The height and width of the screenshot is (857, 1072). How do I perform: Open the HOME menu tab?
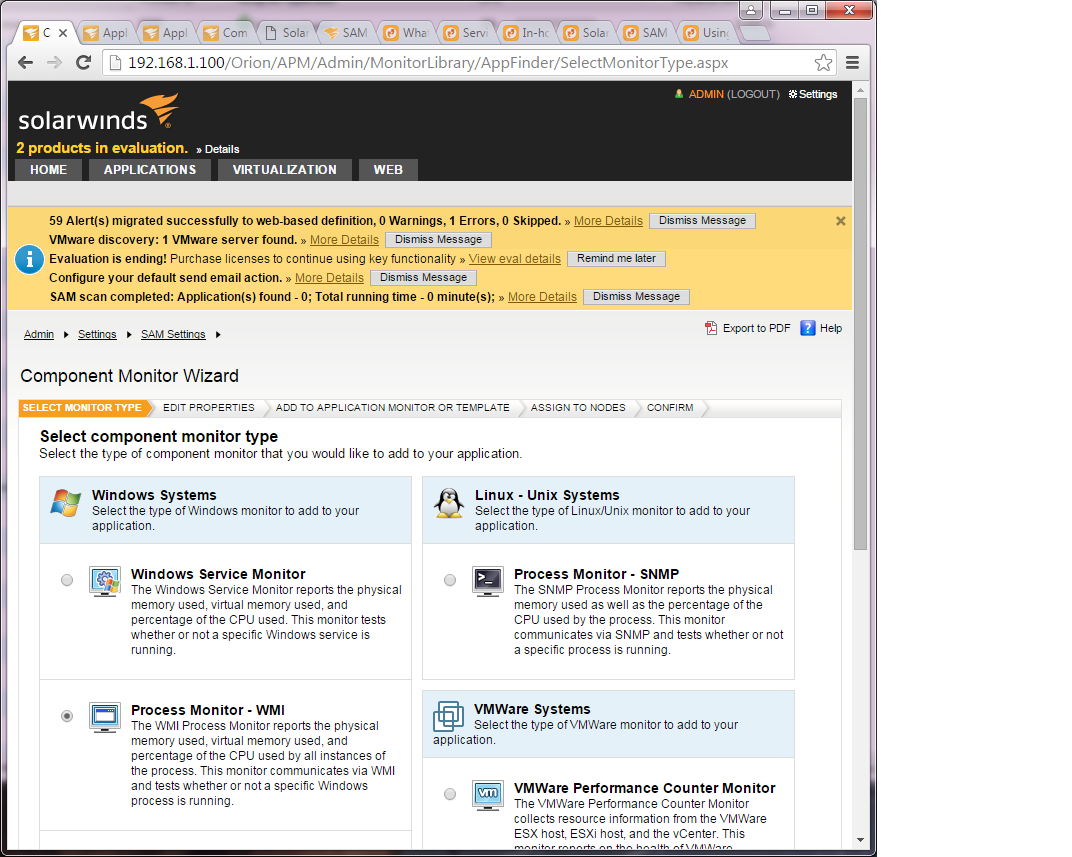pos(49,170)
